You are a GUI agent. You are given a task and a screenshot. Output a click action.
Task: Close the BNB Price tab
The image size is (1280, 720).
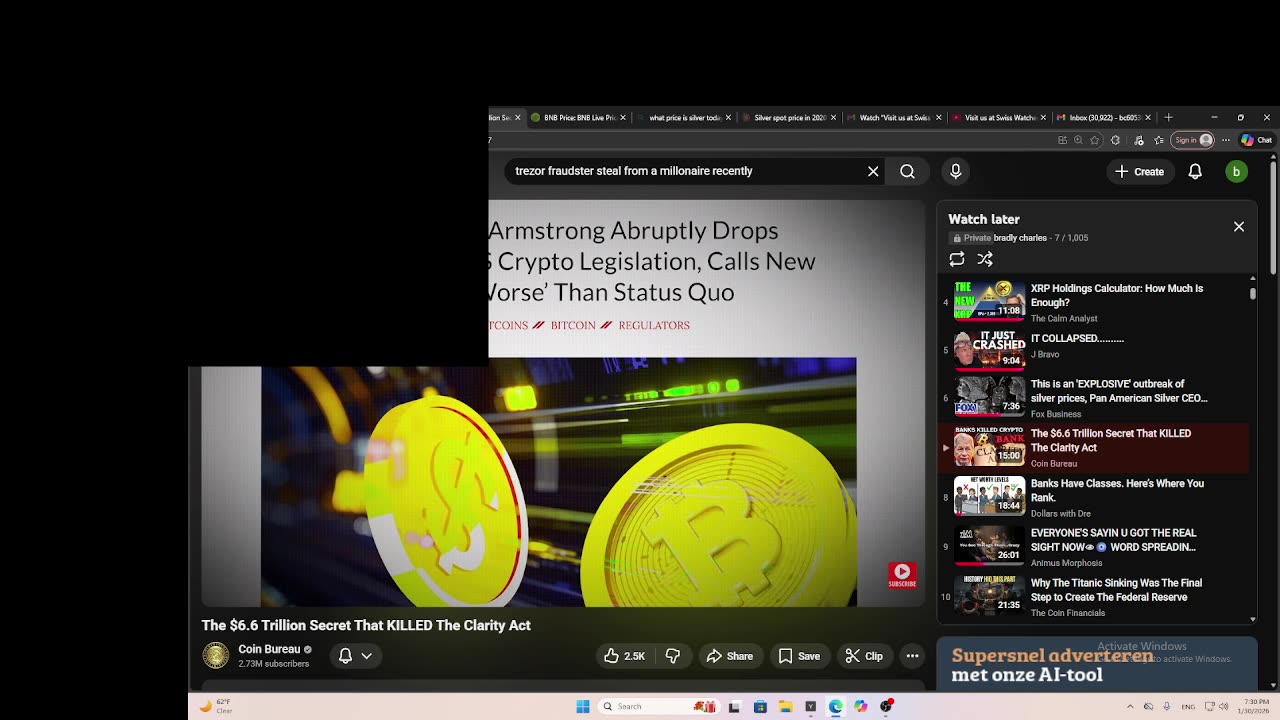(623, 117)
